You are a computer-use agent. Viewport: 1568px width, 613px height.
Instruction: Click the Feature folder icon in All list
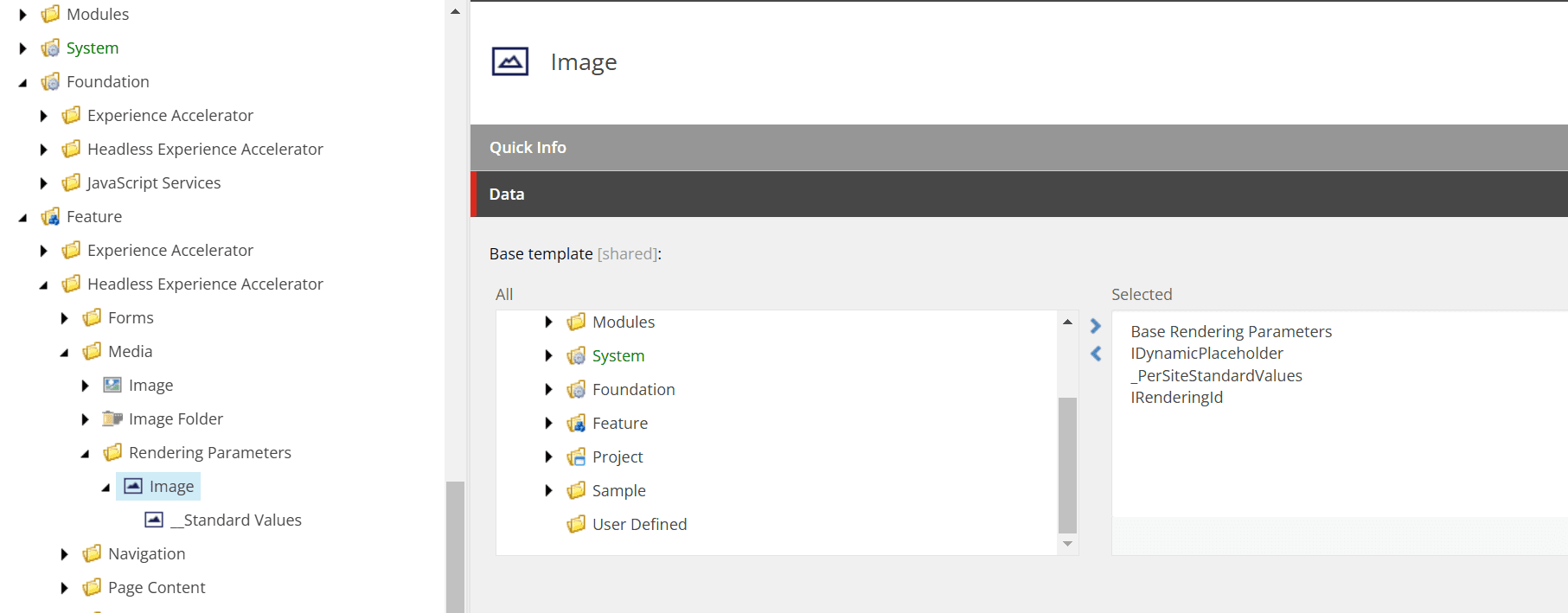(576, 423)
